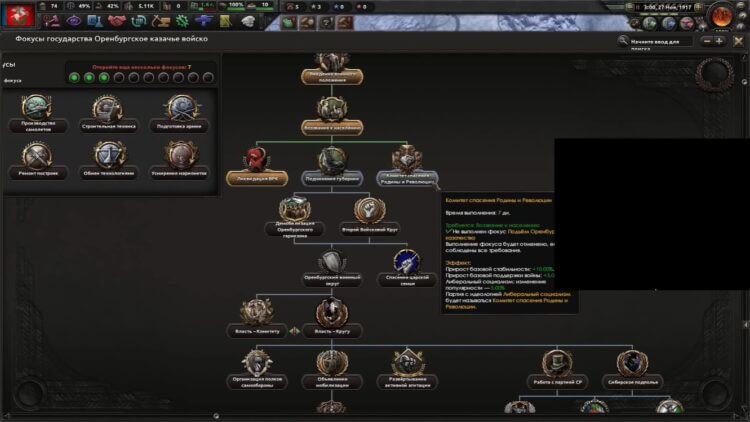Open the trade arrows icon
This screenshot has height=422, width=750.
138,21
